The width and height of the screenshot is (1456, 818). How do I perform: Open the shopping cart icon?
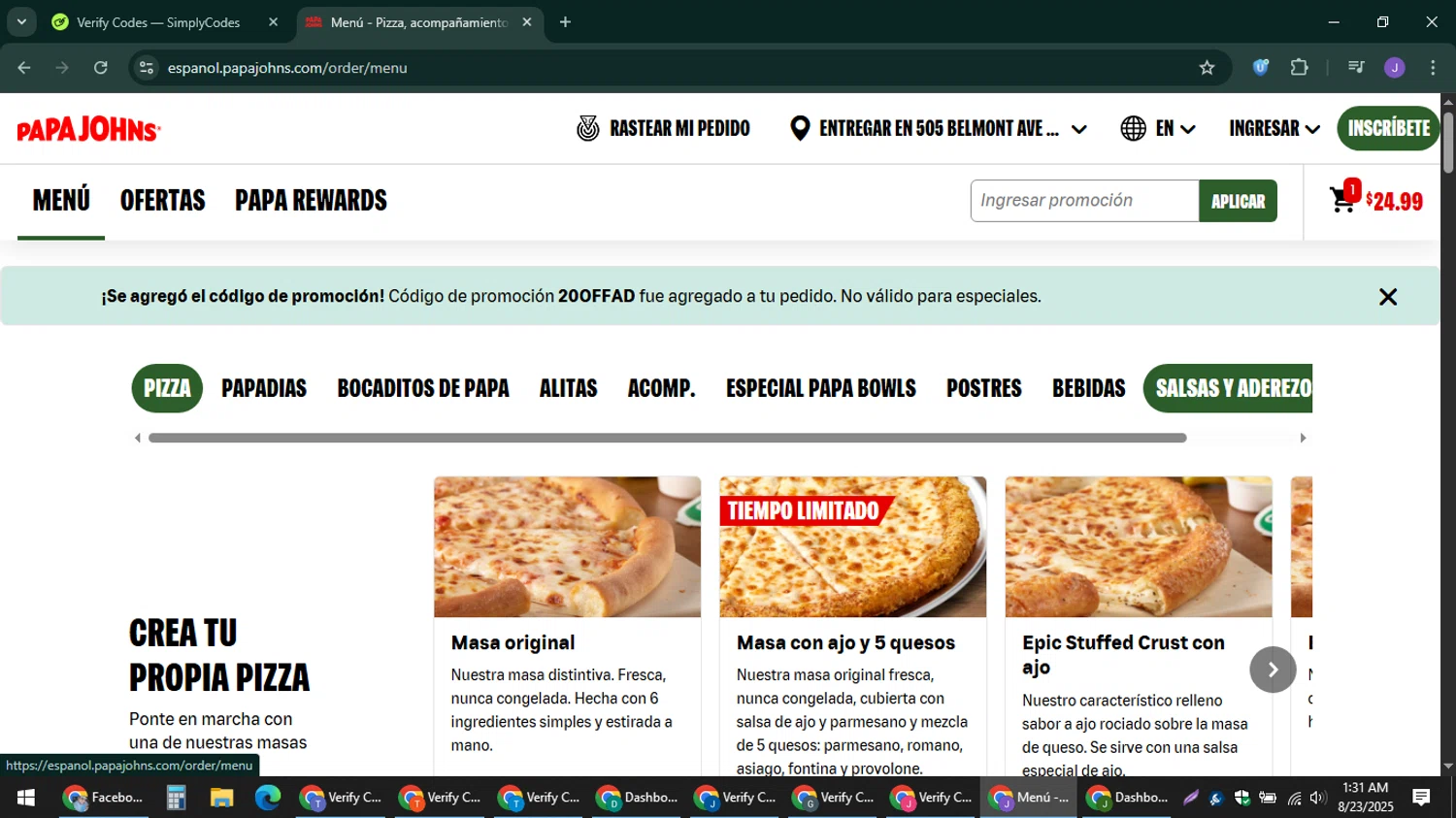tap(1343, 200)
